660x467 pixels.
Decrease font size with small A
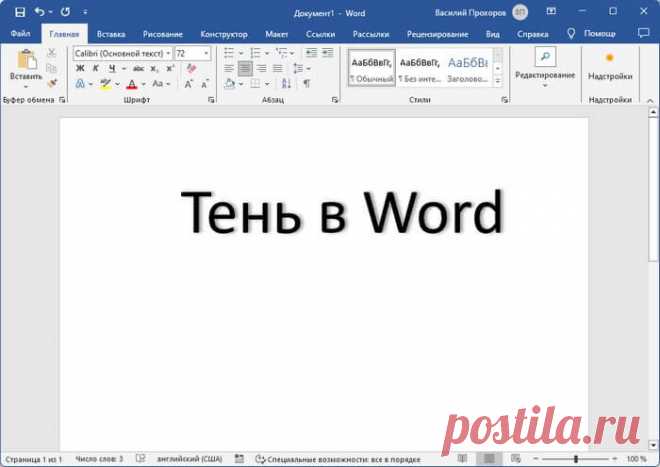click(x=205, y=84)
